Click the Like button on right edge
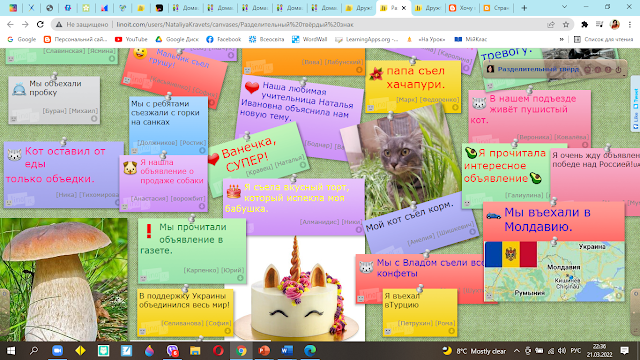The image size is (640, 360). (636, 121)
